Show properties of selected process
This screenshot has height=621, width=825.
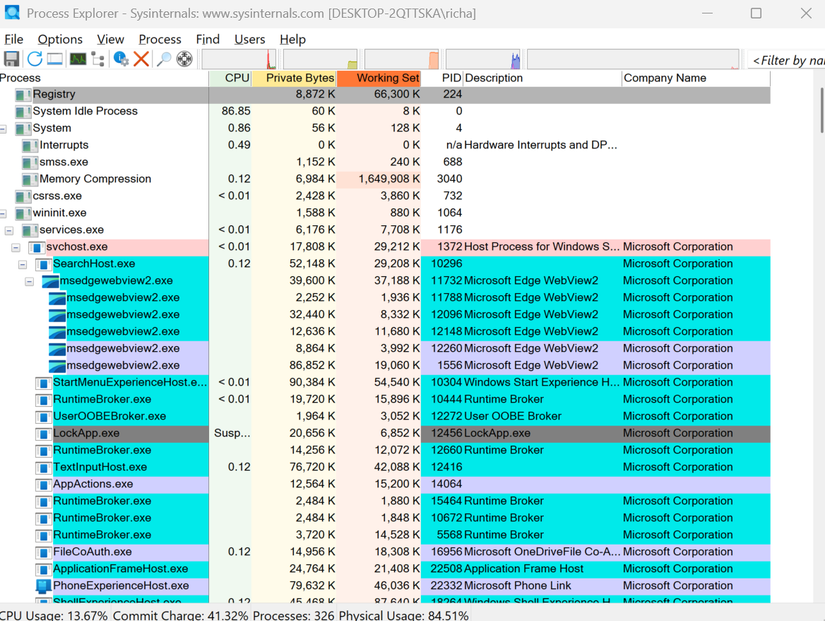122,58
